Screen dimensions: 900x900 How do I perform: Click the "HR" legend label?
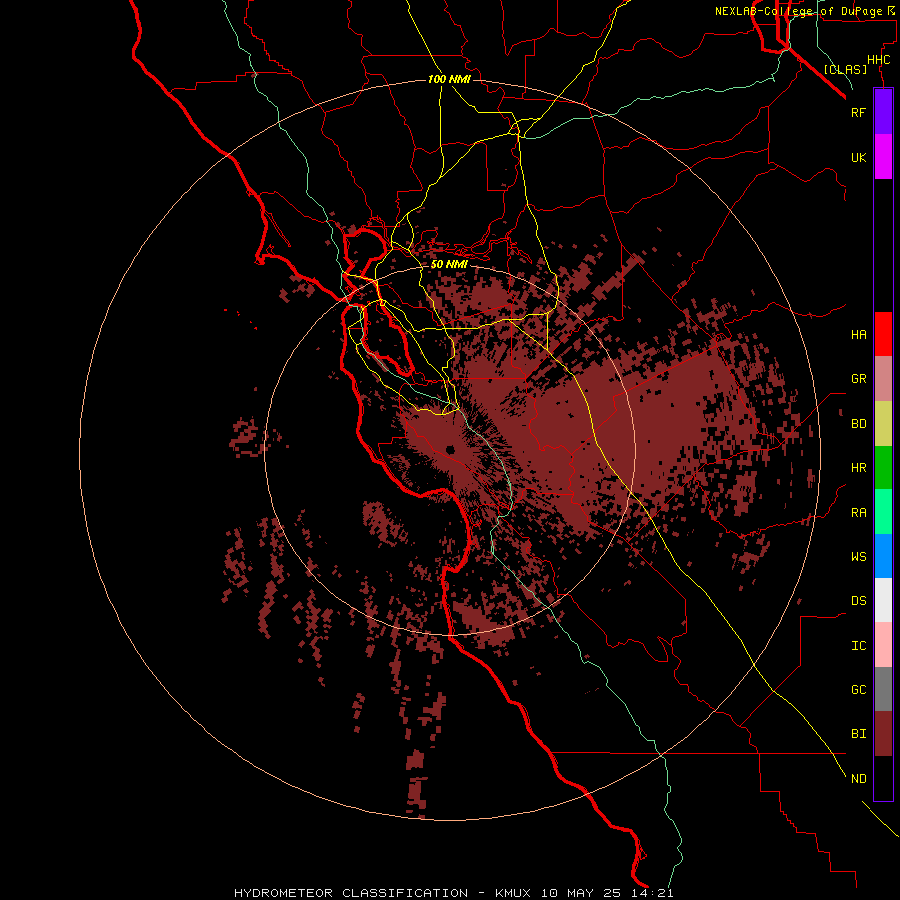(858, 468)
